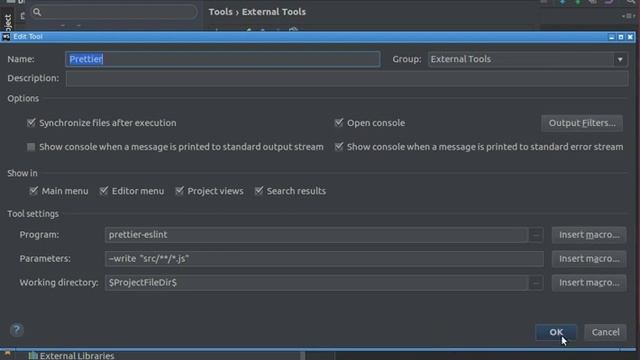Viewport: 640px width, 360px height.
Task: Click the Output Filters button
Action: coord(582,123)
